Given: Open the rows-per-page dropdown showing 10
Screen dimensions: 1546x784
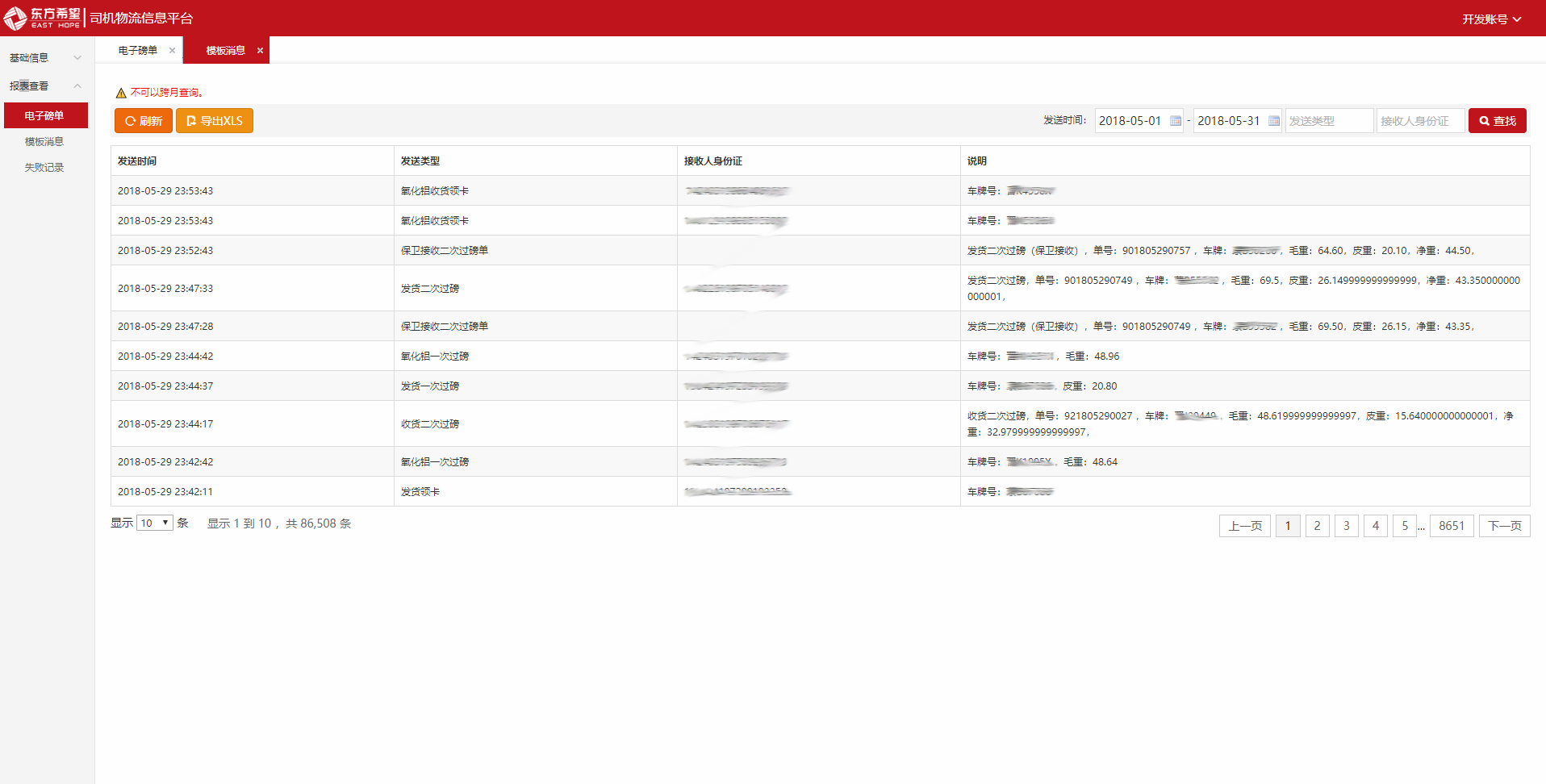Looking at the screenshot, I should tap(155, 523).
